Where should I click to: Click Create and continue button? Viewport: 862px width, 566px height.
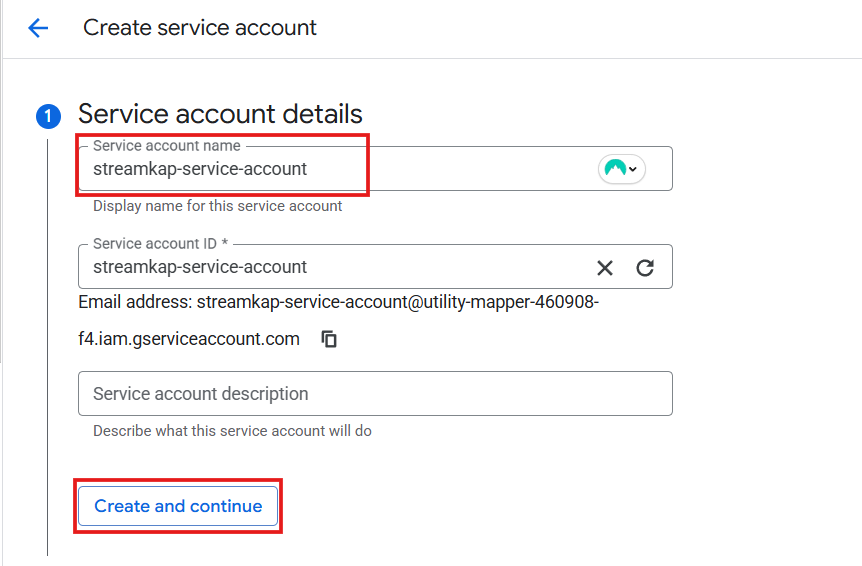[178, 506]
